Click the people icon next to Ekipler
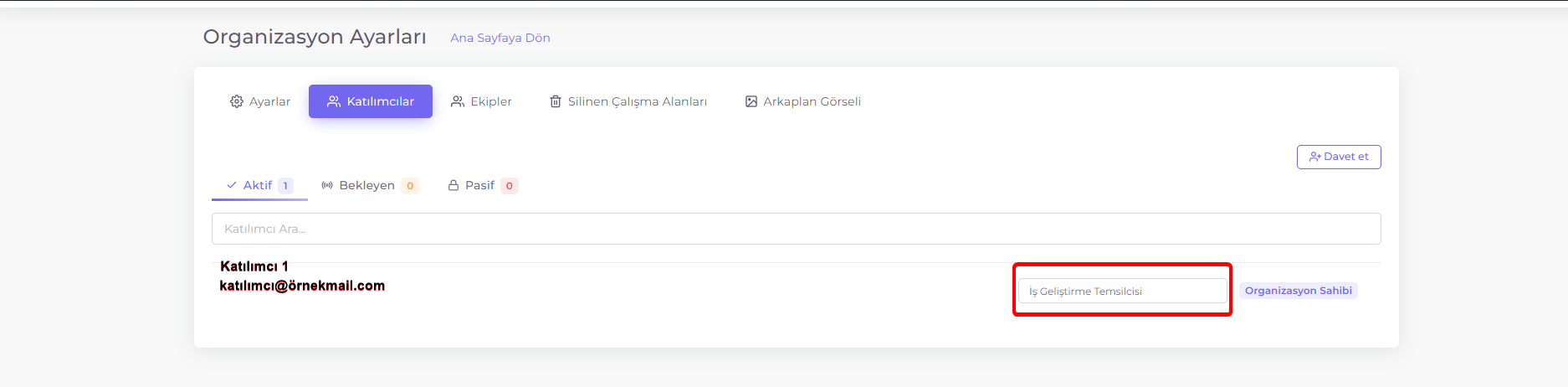 click(458, 101)
